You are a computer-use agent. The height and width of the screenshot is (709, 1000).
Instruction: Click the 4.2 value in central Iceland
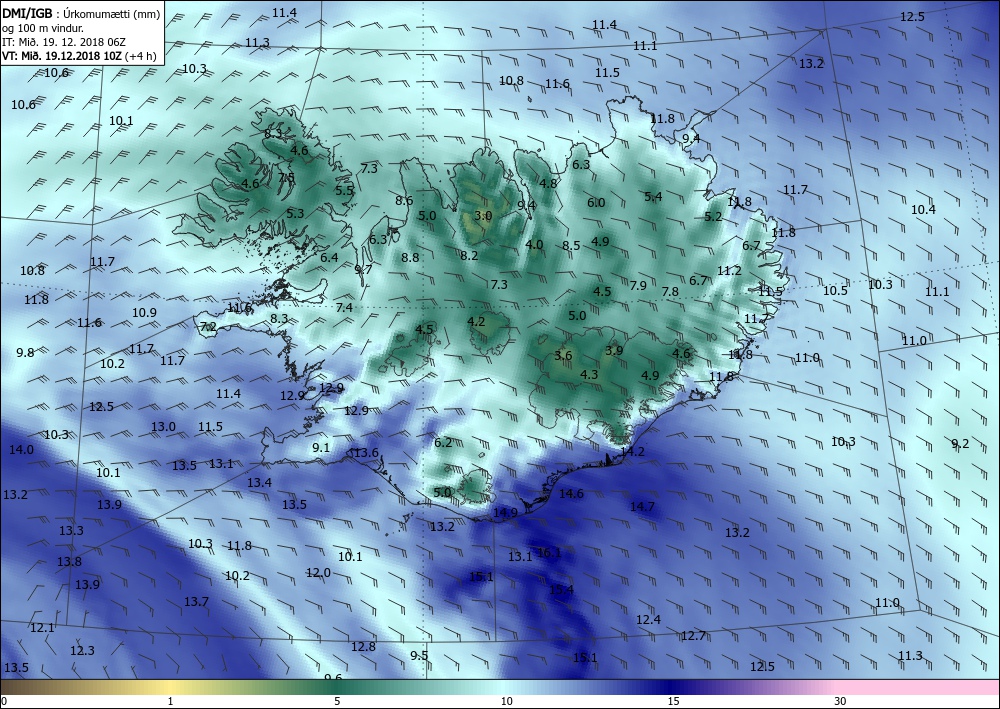(x=476, y=321)
